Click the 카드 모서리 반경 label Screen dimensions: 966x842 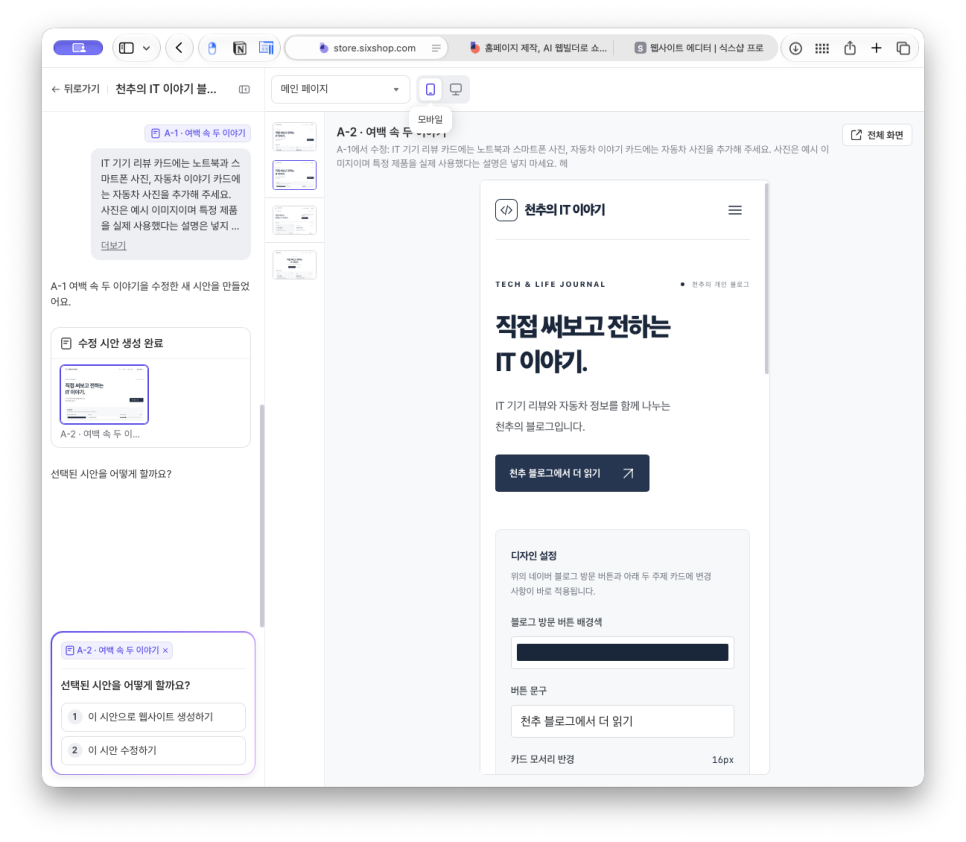(542, 759)
